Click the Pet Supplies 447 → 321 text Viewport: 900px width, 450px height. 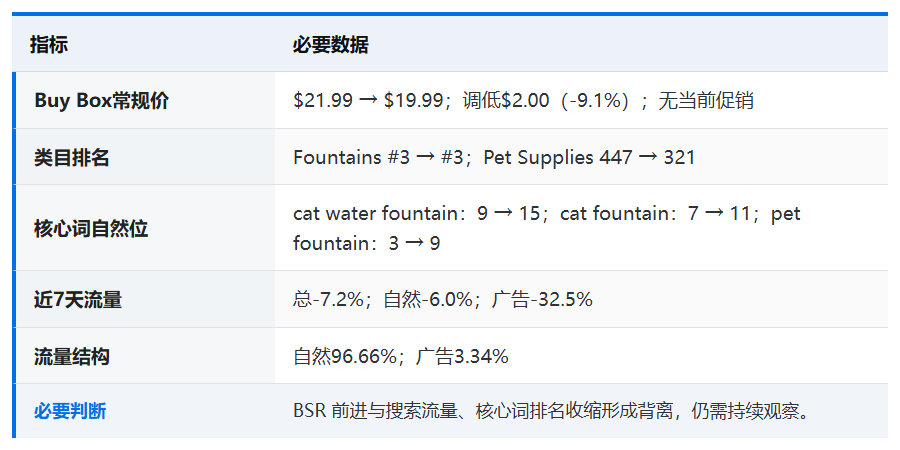[x=589, y=157]
